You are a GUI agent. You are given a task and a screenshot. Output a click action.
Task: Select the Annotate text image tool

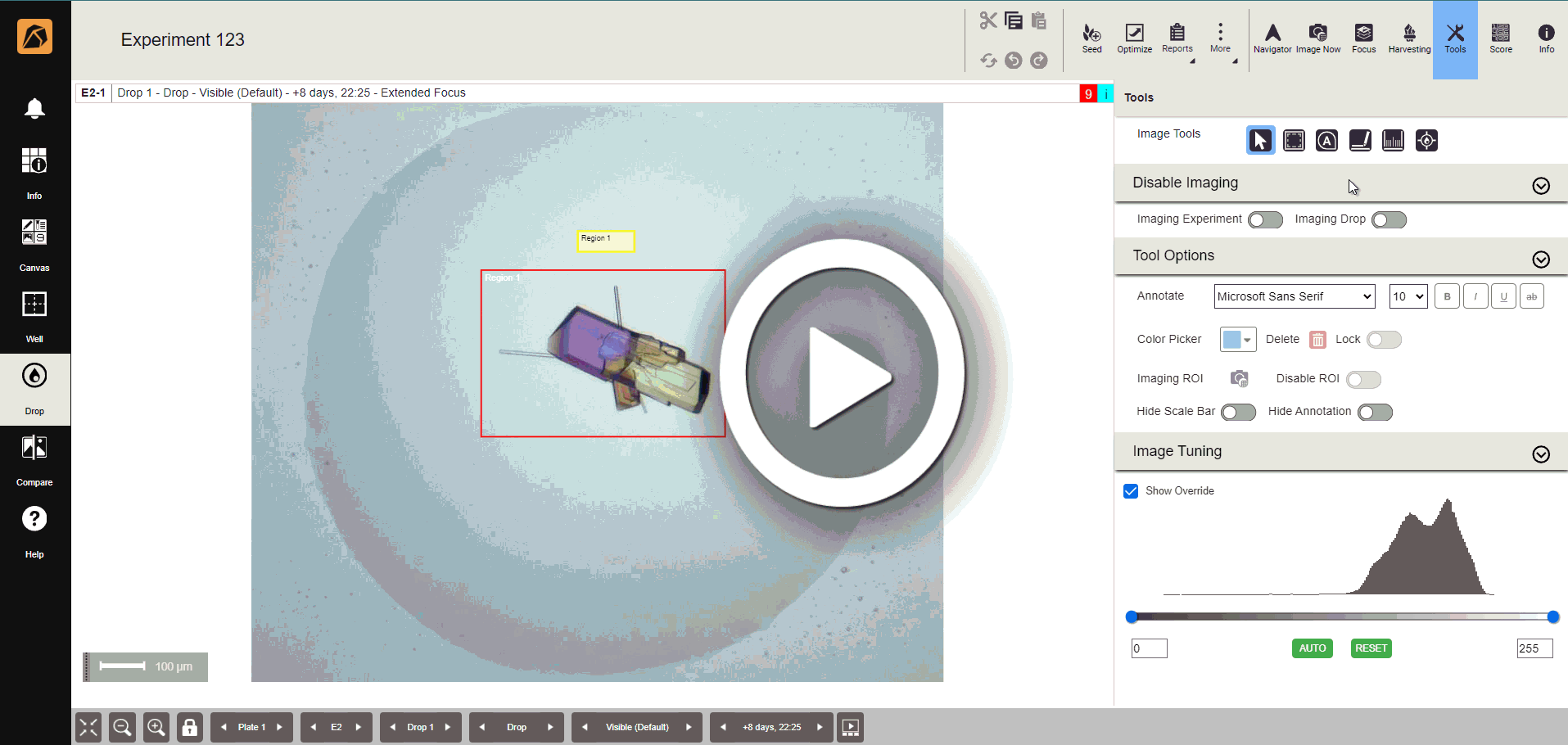[x=1326, y=141]
